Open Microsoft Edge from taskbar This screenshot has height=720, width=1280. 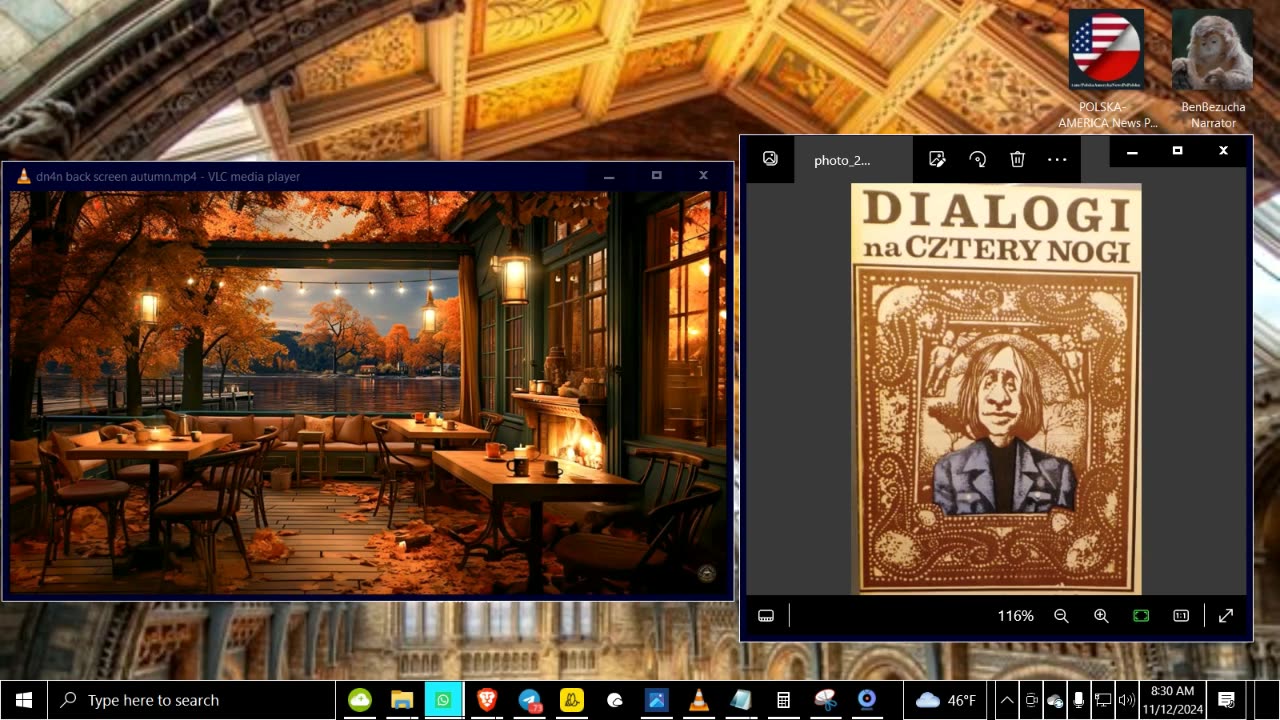coord(614,700)
